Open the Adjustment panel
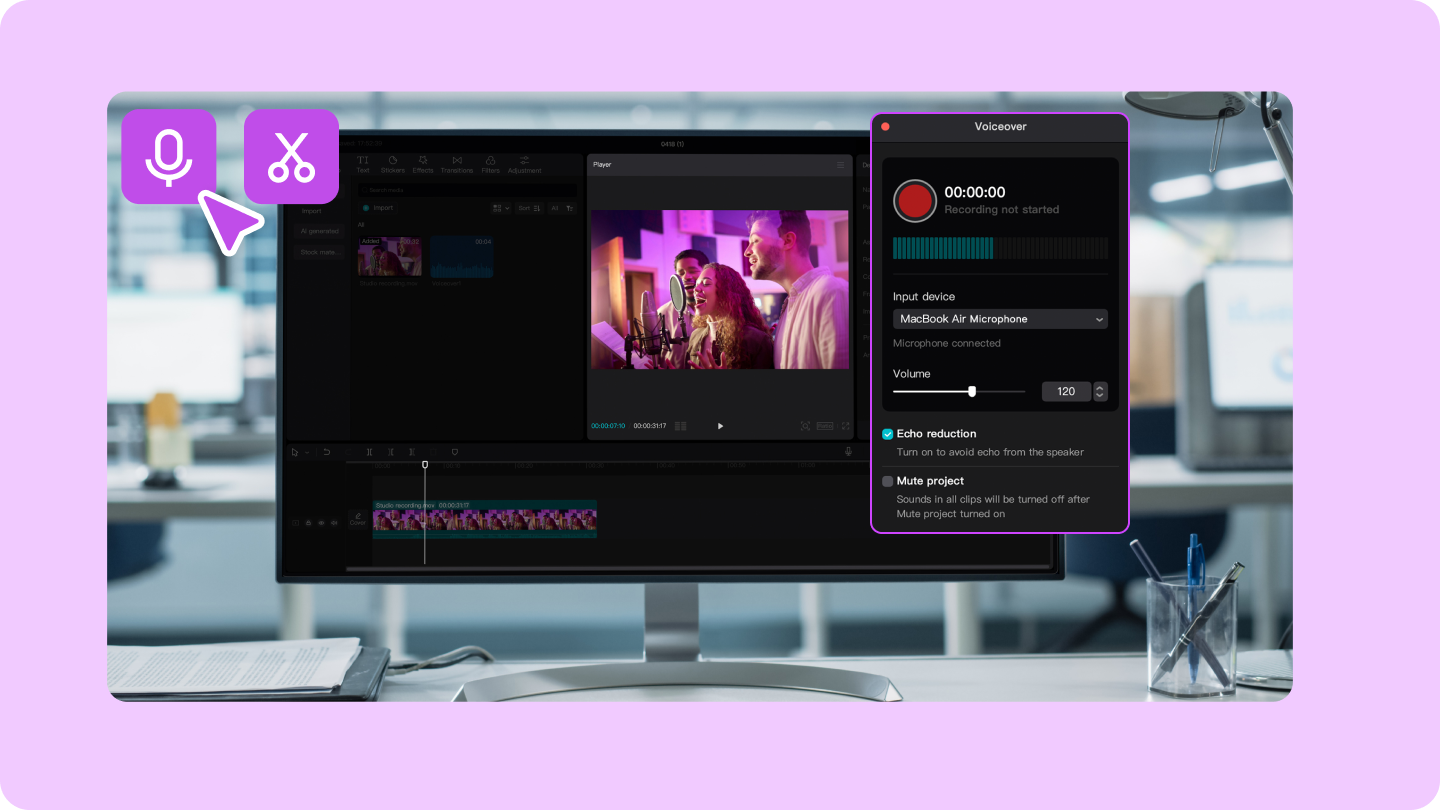Viewport: 1440px width, 810px height. coord(525,165)
